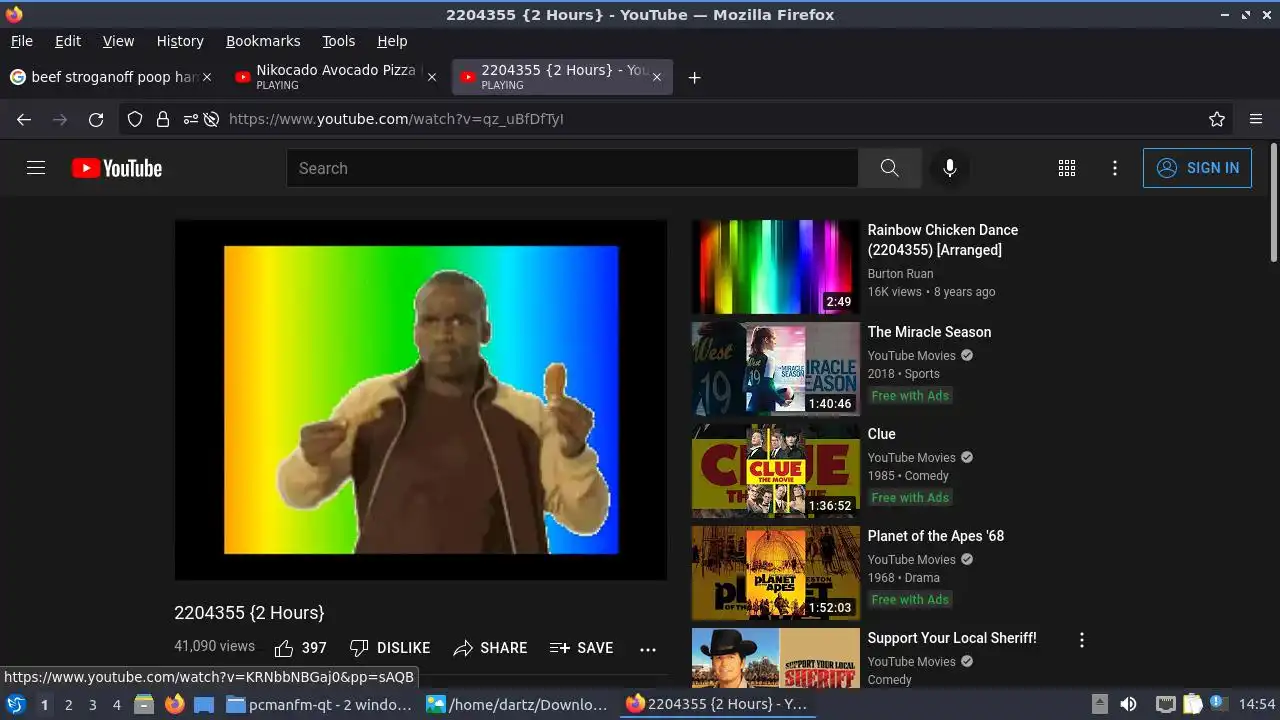The width and height of the screenshot is (1280, 720).
Task: Close the Nikocado Avocado Pizza tab
Action: point(432,77)
